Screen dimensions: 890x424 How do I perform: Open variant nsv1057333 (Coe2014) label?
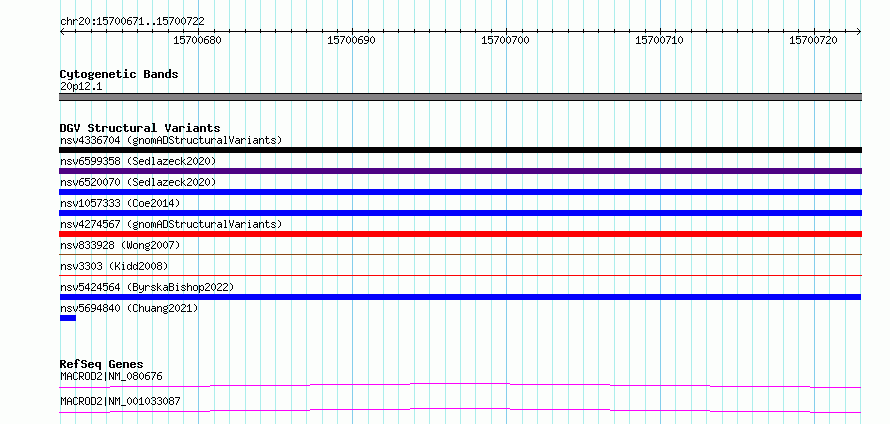120,203
